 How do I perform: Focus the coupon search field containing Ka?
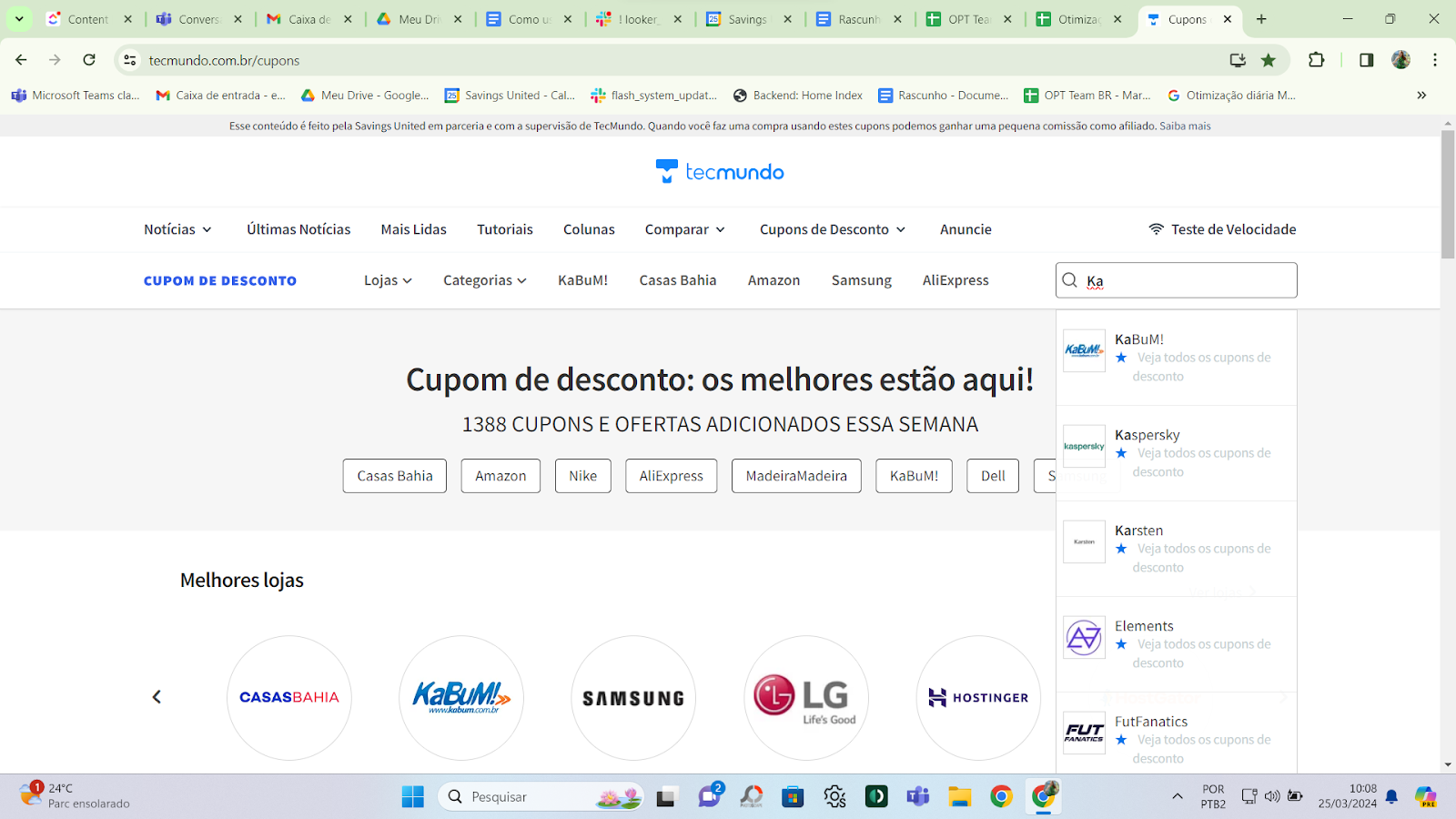[1177, 280]
